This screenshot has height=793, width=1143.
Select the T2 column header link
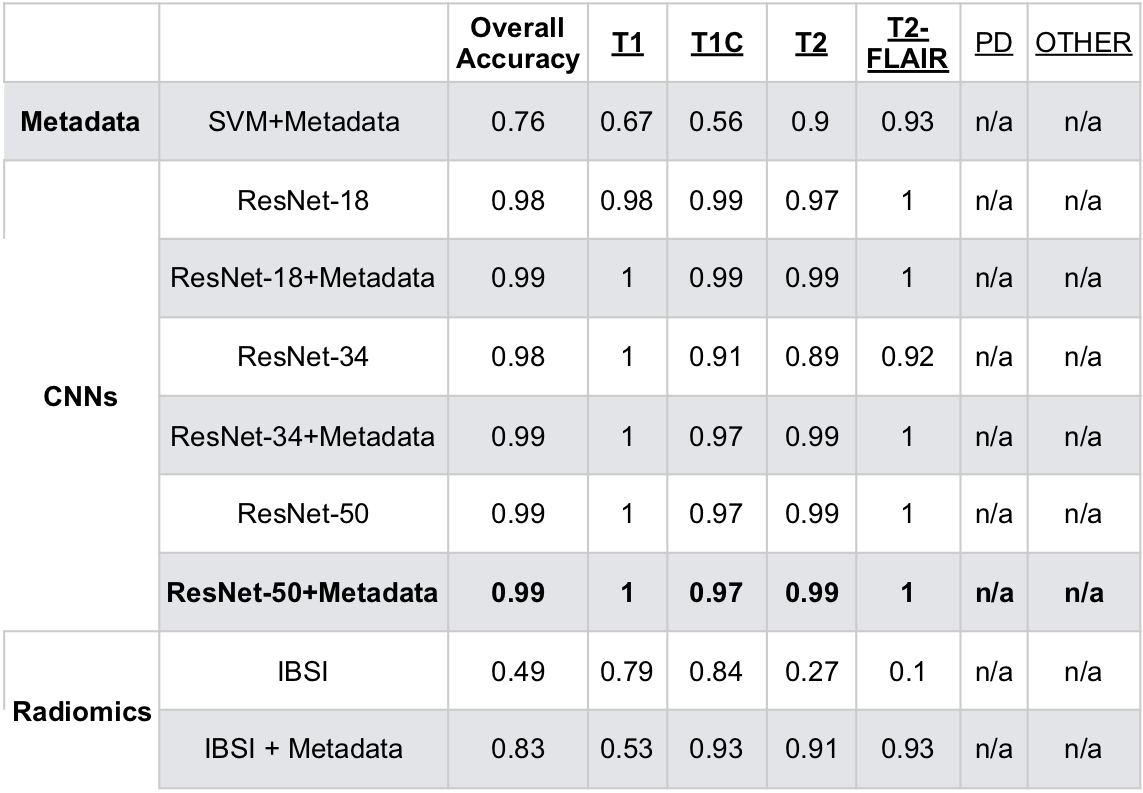(813, 46)
